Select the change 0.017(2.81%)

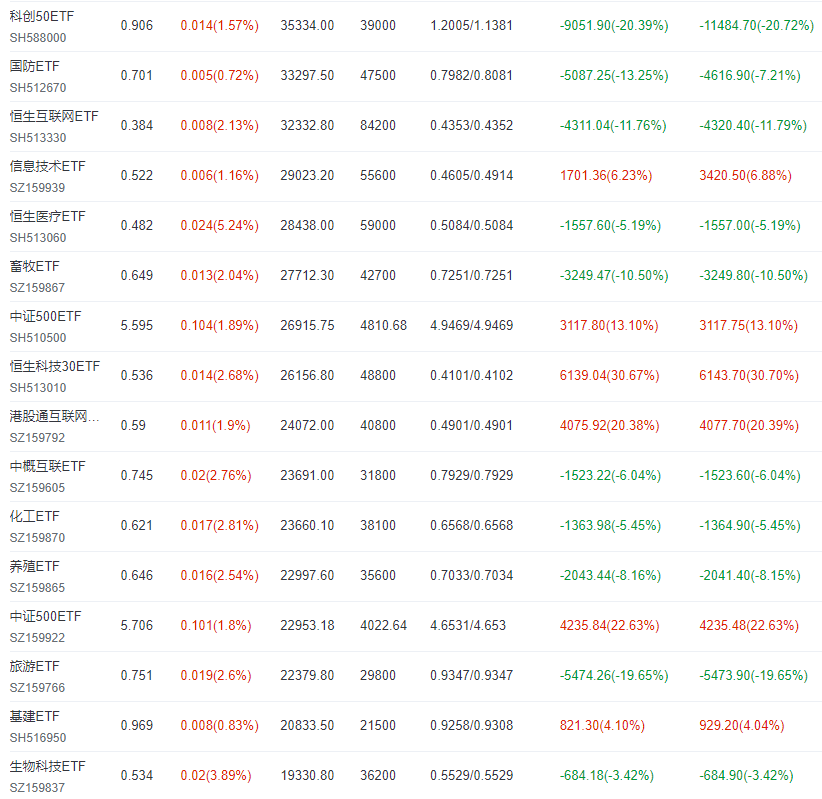point(220,525)
